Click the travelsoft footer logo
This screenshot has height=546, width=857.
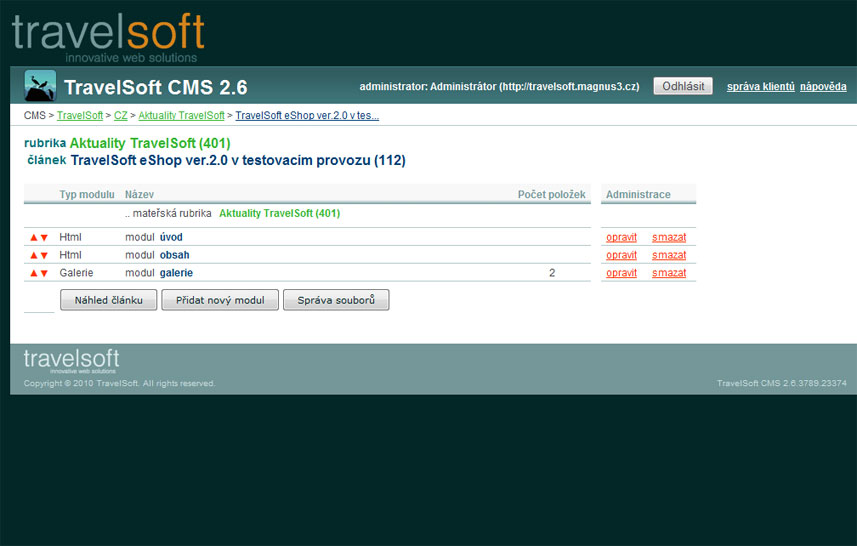(71, 361)
